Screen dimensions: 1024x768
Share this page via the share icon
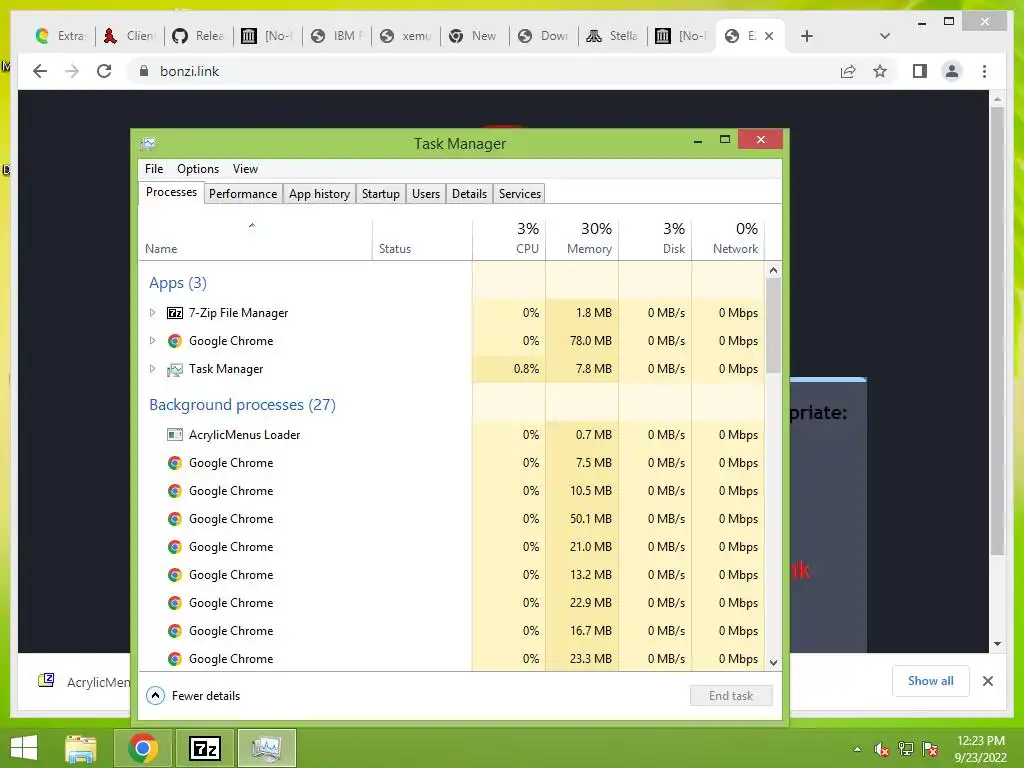[x=848, y=71]
